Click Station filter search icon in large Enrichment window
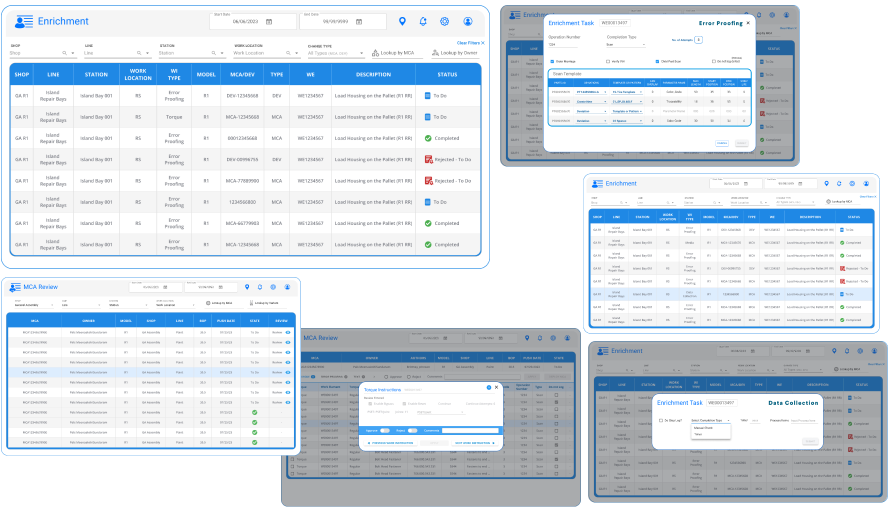The height and width of the screenshot is (519, 888). pyautogui.click(x=214, y=53)
